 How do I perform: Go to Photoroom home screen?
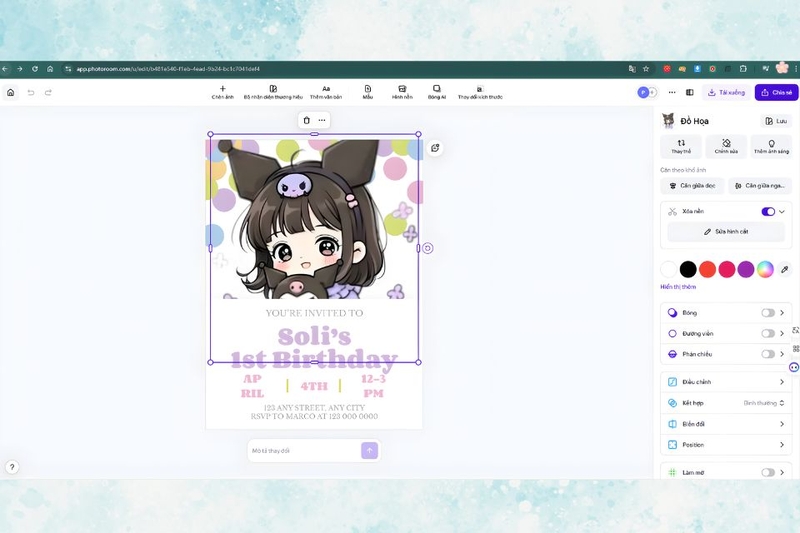click(x=11, y=92)
